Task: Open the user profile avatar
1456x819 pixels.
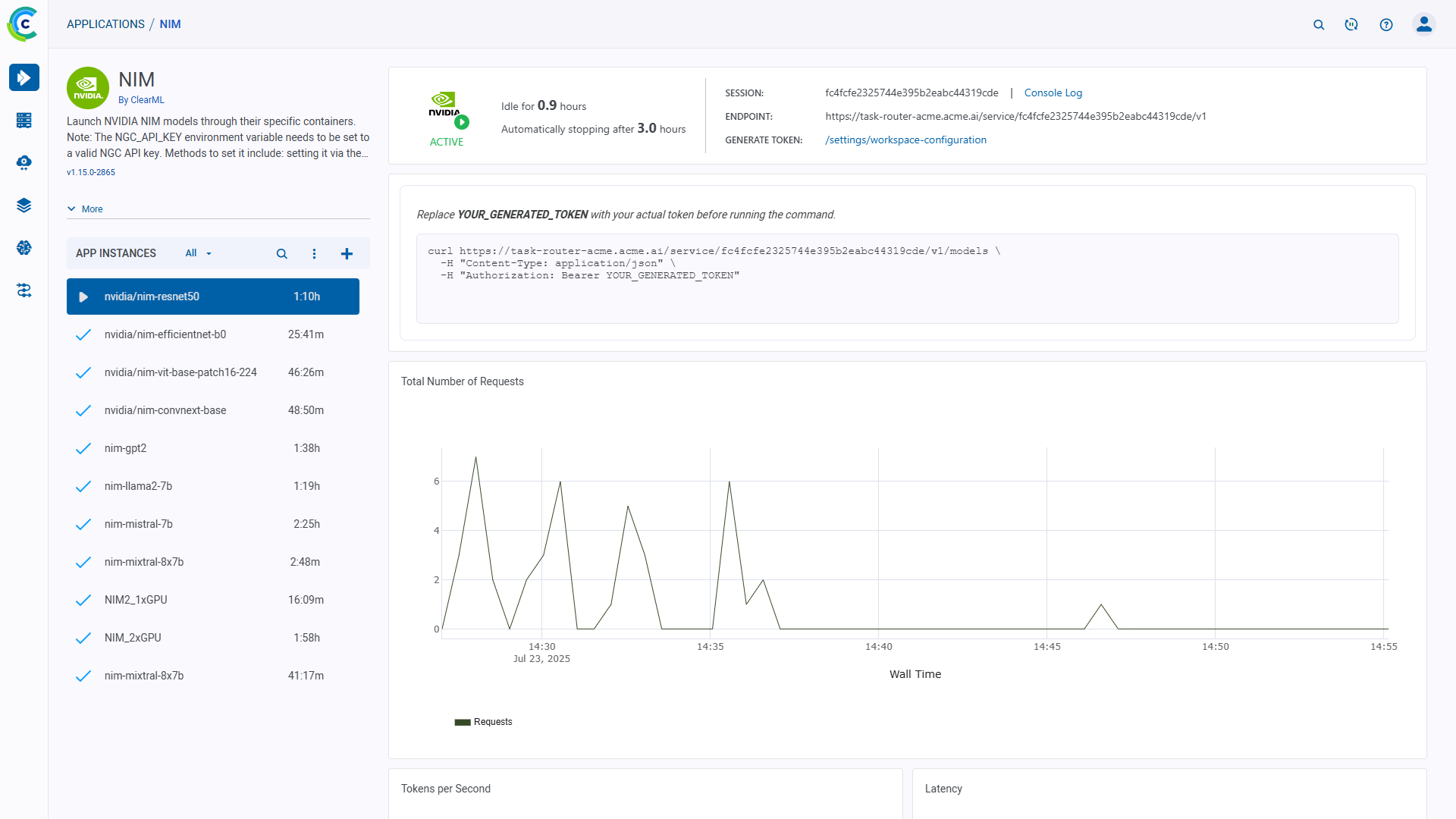Action: pos(1423,25)
